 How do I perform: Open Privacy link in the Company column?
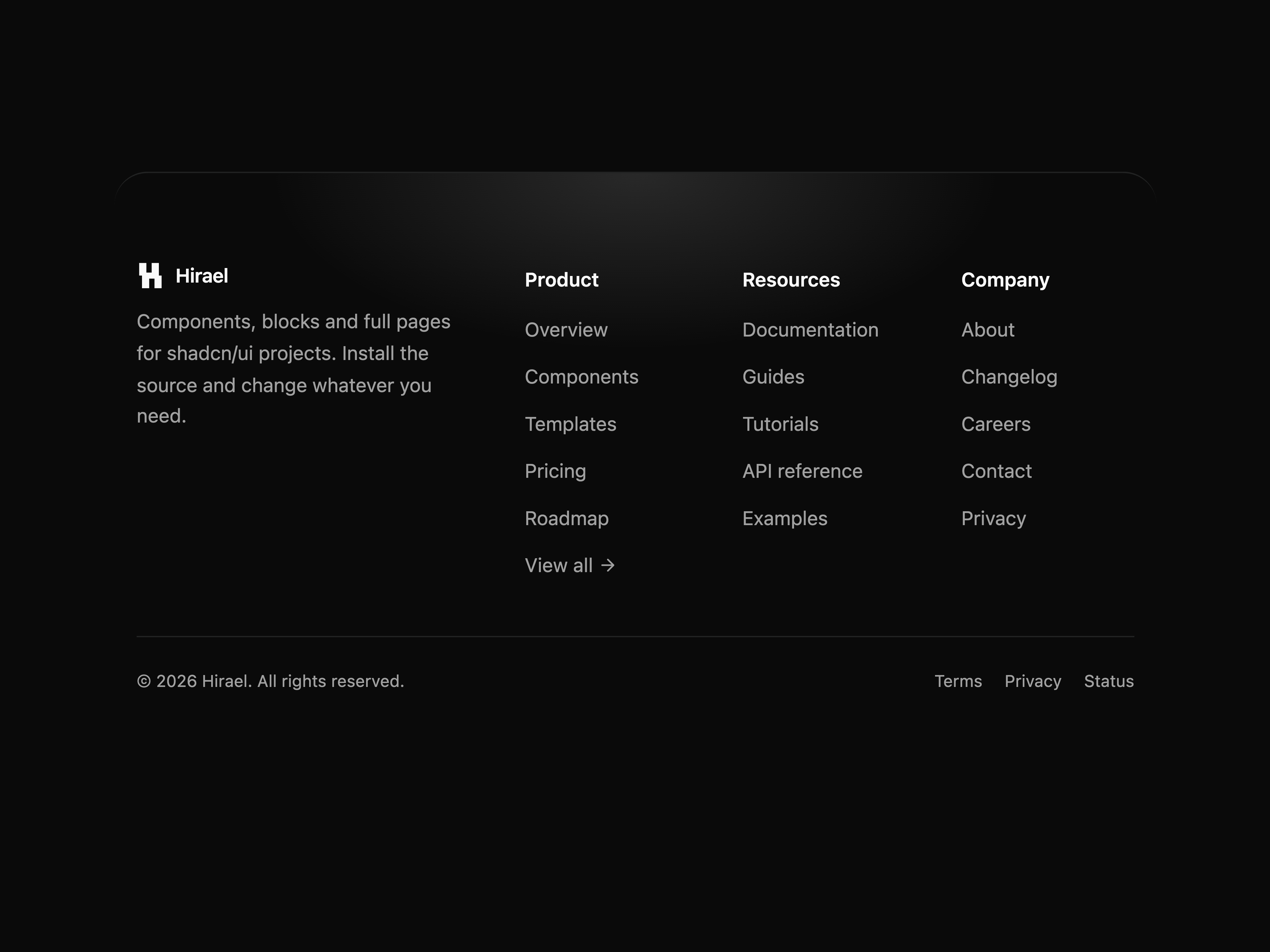point(994,519)
